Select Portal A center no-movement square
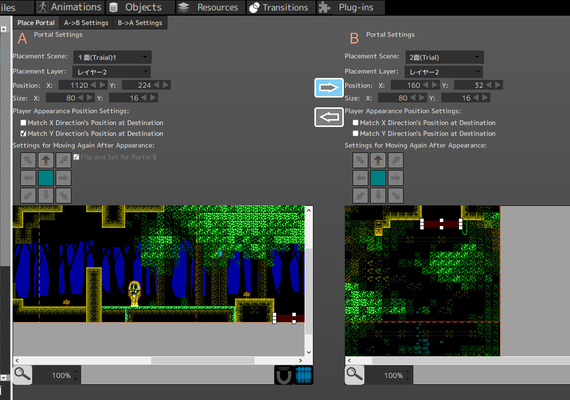Viewport: 570px width, 400px height. tap(46, 178)
